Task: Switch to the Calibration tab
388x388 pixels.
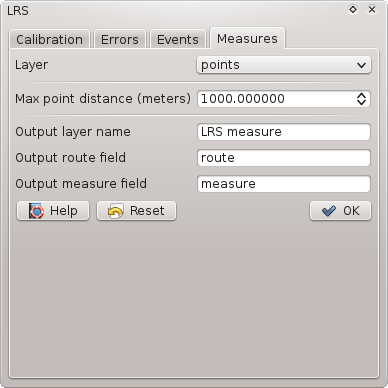Action: tap(49, 39)
